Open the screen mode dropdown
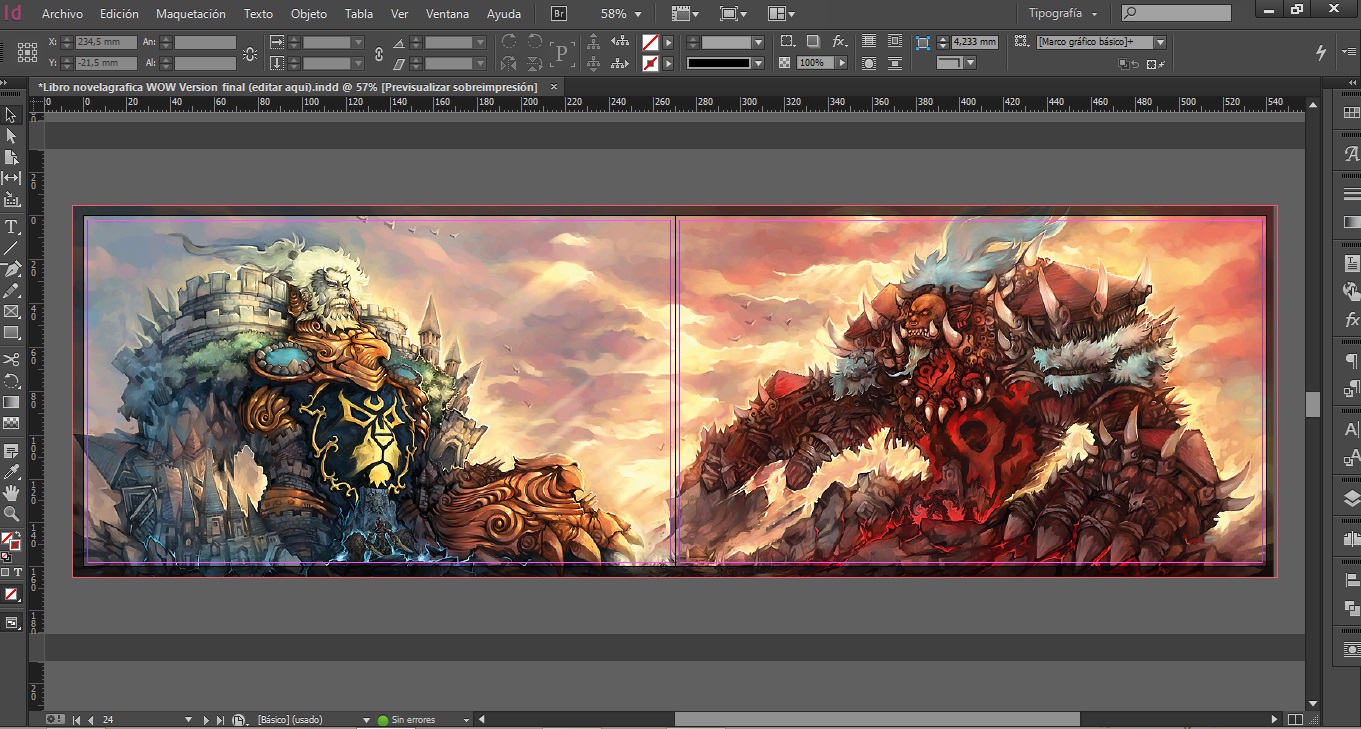This screenshot has width=1361, height=729. 734,14
